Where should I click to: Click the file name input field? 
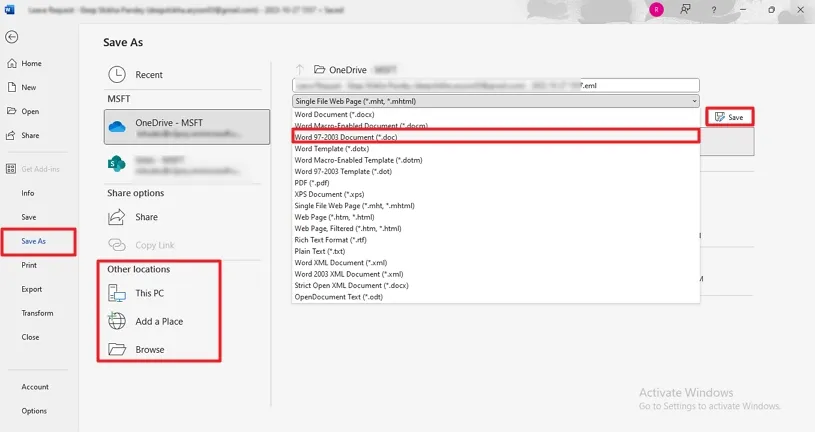[496, 85]
